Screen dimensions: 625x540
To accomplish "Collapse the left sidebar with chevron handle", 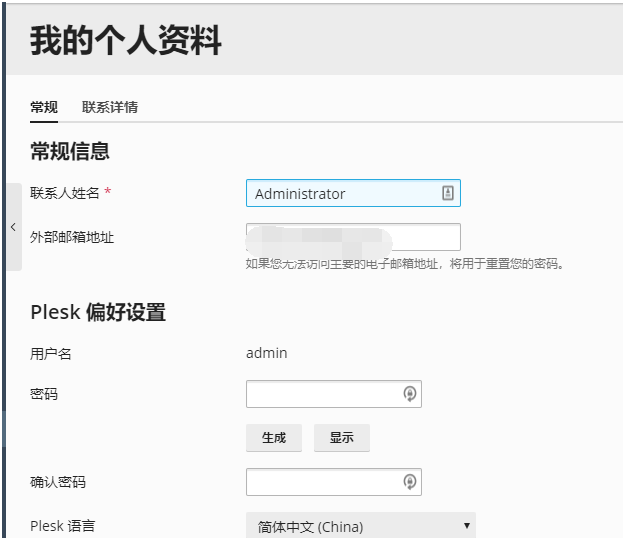I will pyautogui.click(x=14, y=227).
